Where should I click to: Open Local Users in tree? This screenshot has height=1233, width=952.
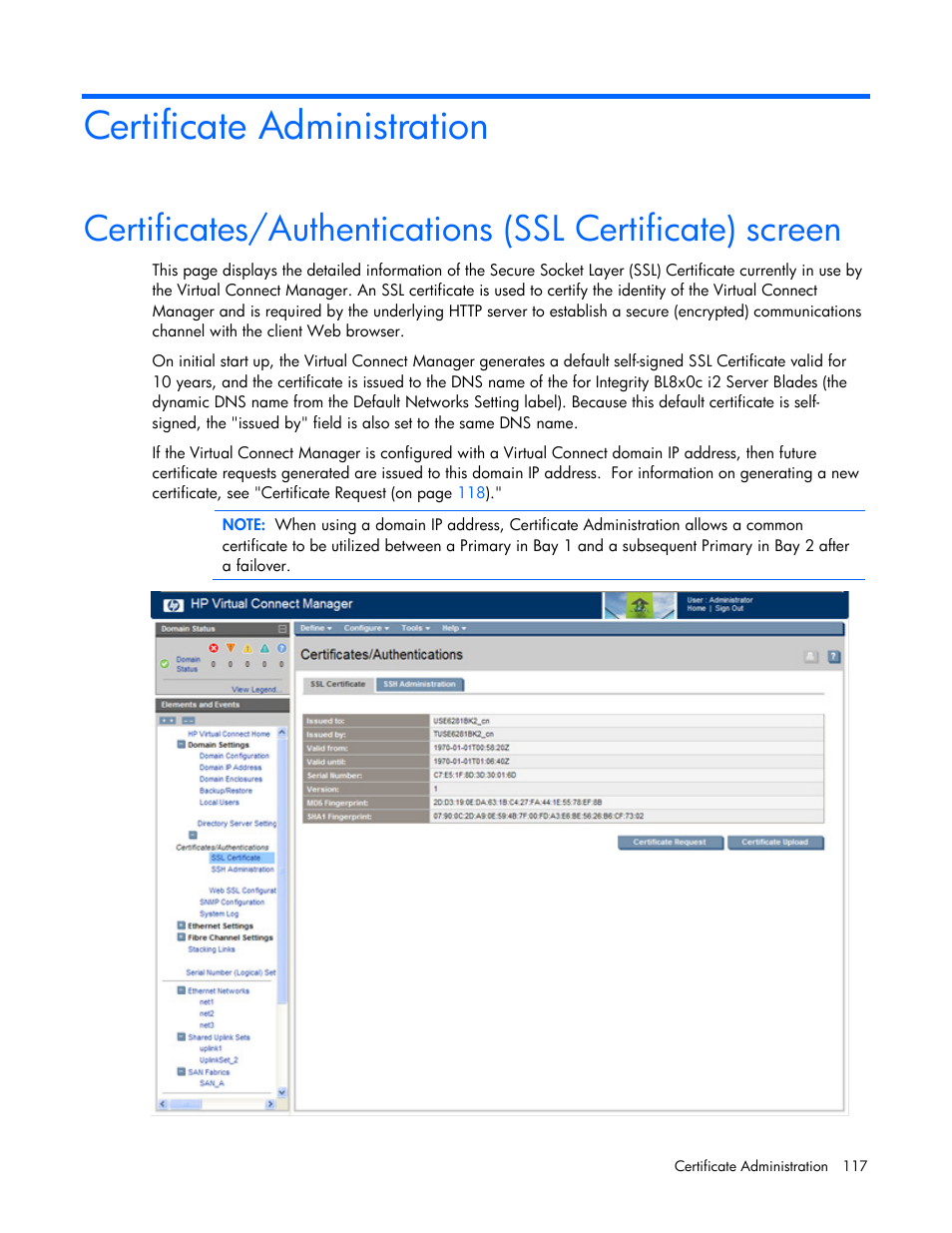pos(220,802)
